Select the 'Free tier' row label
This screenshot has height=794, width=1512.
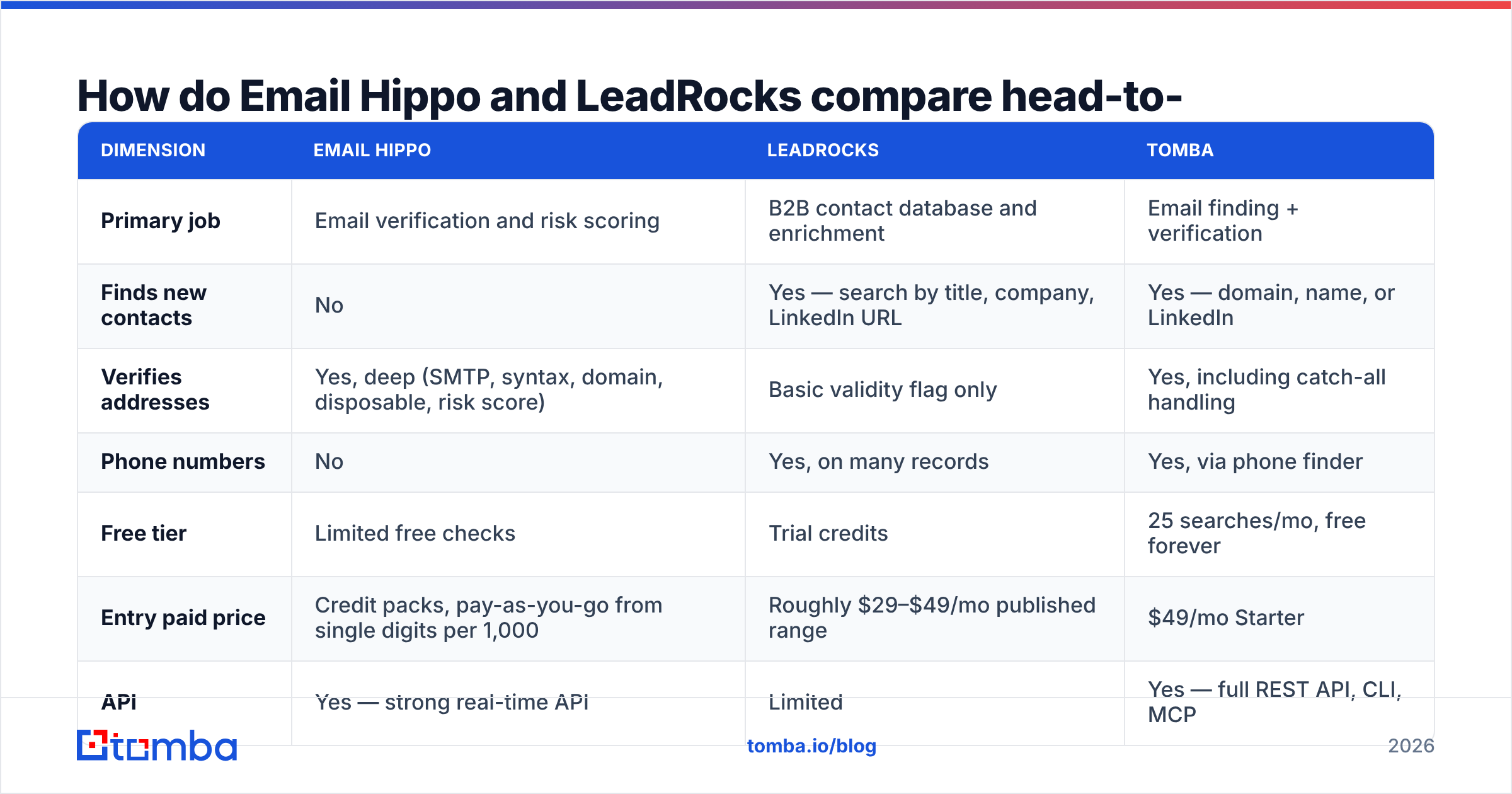tap(144, 534)
